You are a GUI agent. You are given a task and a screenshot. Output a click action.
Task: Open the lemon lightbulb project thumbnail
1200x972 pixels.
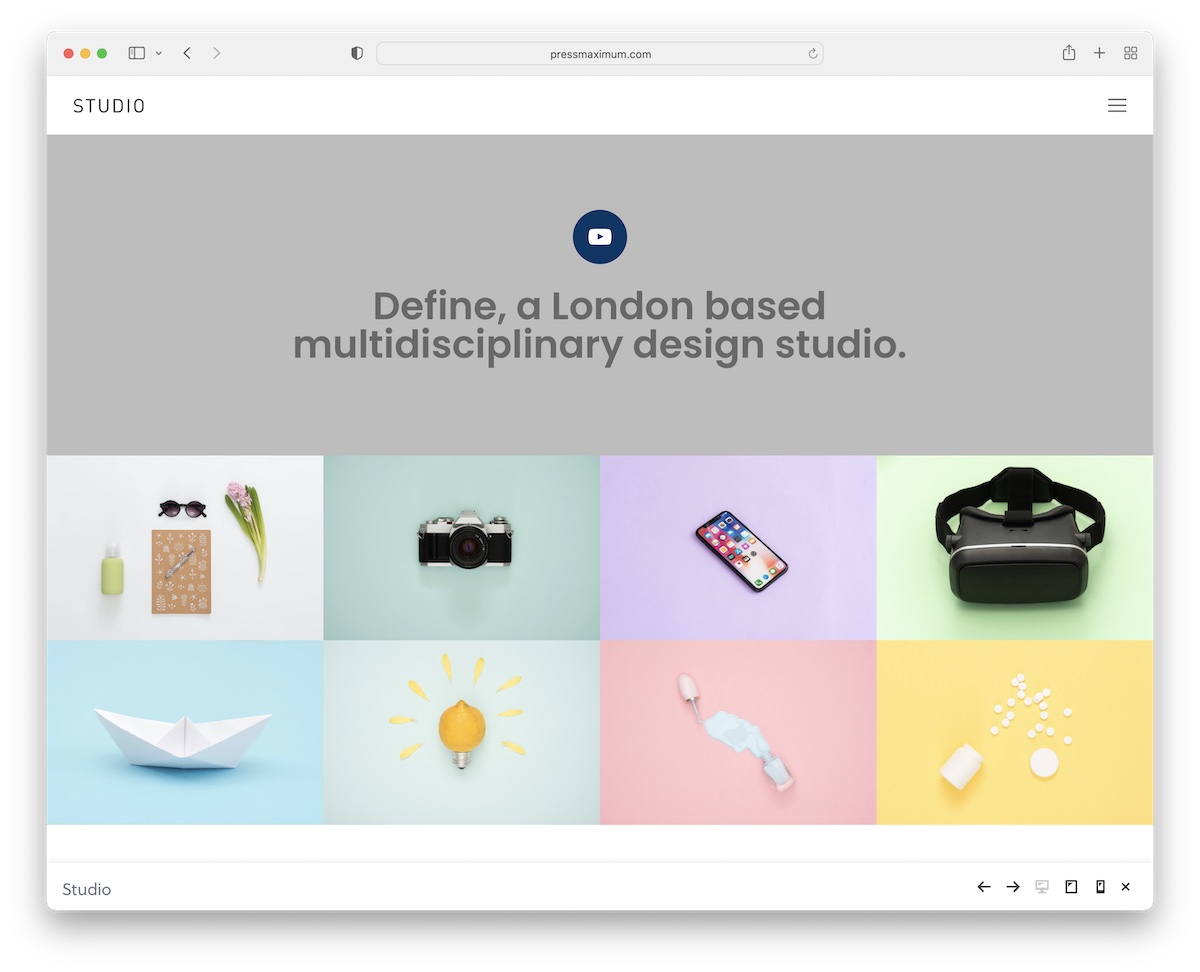click(462, 732)
